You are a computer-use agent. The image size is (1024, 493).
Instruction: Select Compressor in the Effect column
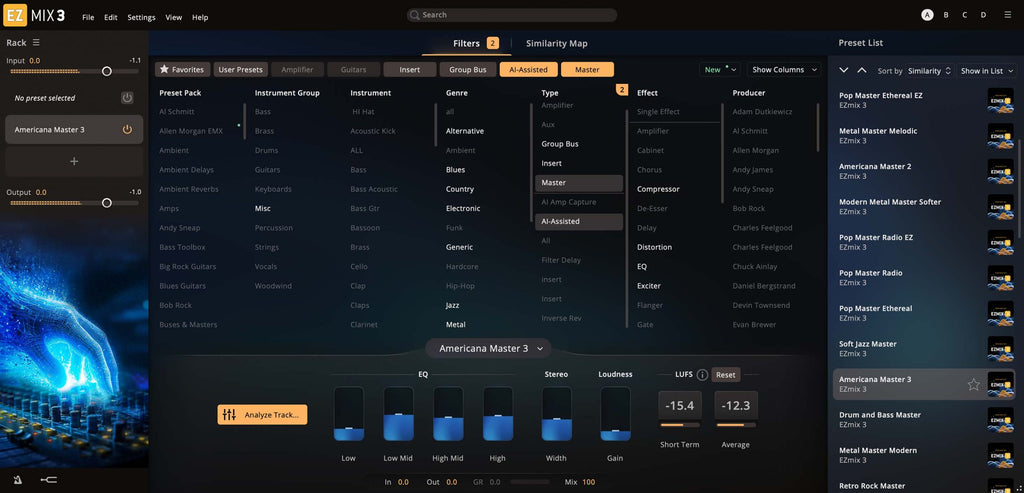[x=658, y=189]
